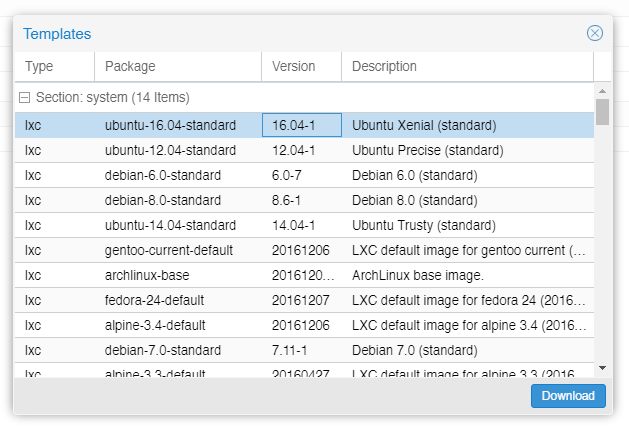The height and width of the screenshot is (435, 629).
Task: Click the Download button
Action: tap(568, 396)
